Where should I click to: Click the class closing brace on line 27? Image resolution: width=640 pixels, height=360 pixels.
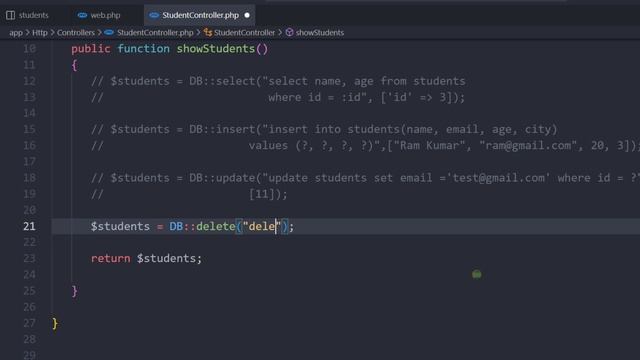(x=55, y=323)
